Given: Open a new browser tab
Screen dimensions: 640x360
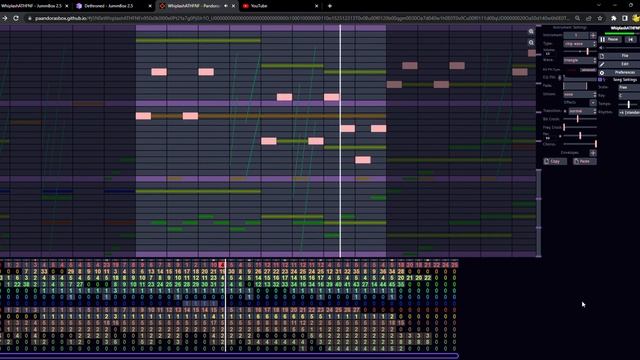Looking at the screenshot, I should [330, 6].
